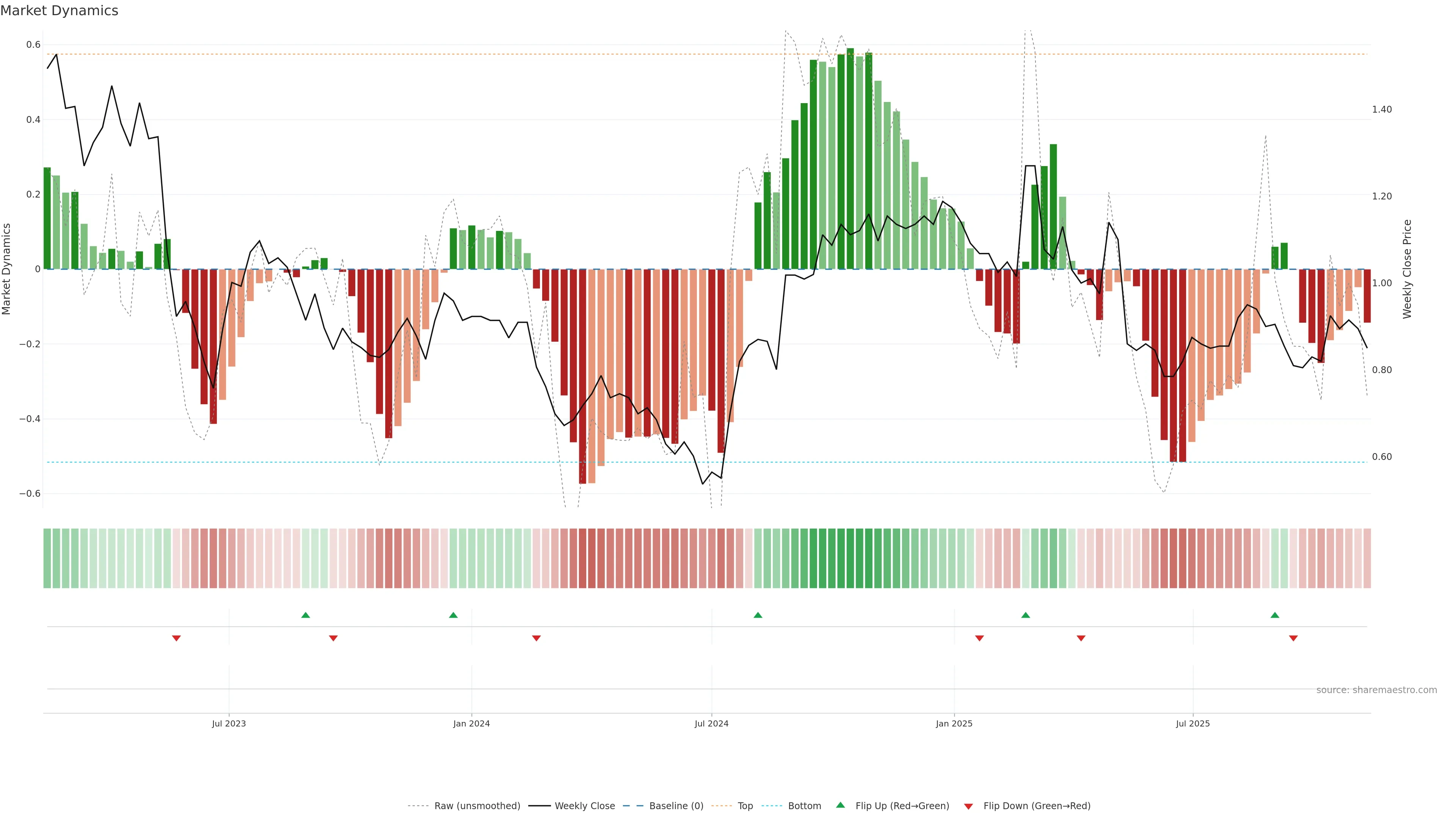
Task: Click the Weekly Close Price axis title
Action: pos(1407,269)
